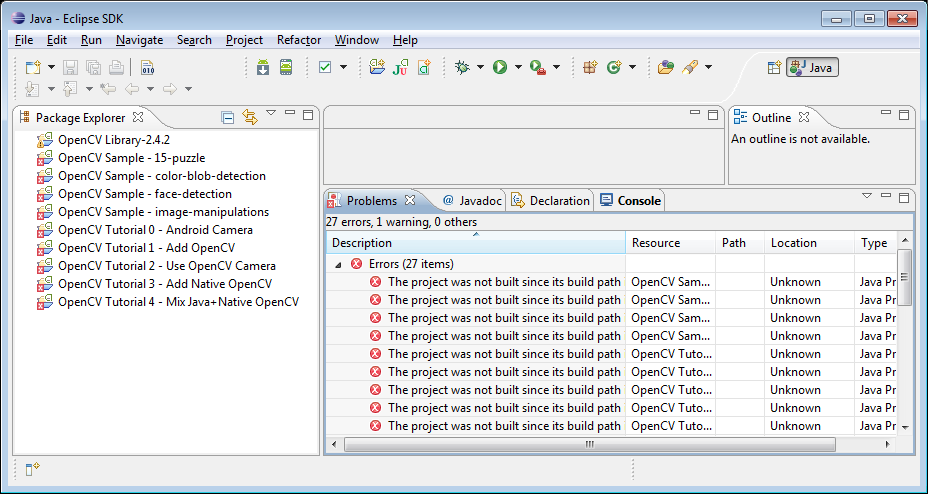Open the Android Virtual Device Manager icon
The image size is (928, 494).
(x=286, y=67)
